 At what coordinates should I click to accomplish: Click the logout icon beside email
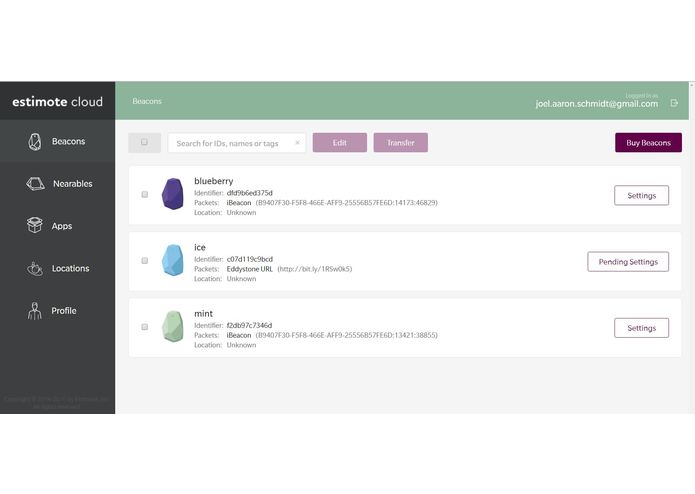coord(674,103)
